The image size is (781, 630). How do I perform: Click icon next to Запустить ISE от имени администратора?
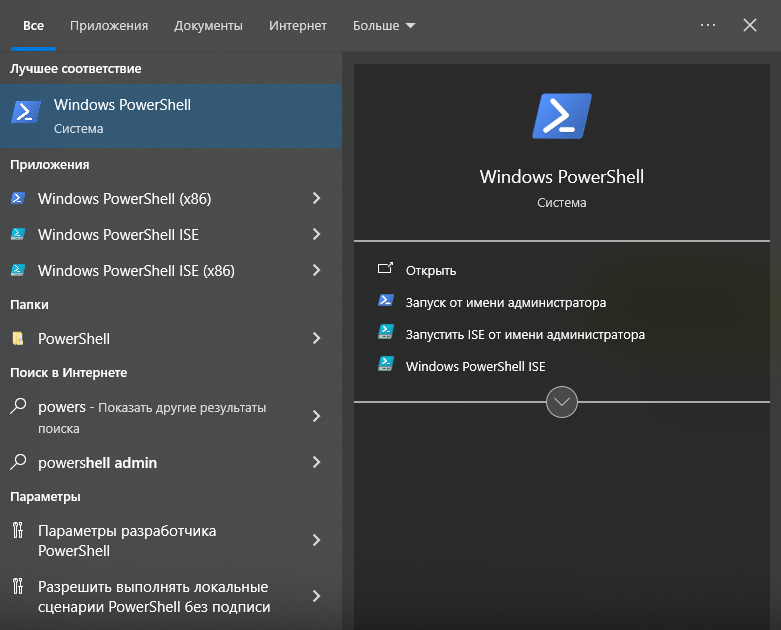pyautogui.click(x=386, y=332)
